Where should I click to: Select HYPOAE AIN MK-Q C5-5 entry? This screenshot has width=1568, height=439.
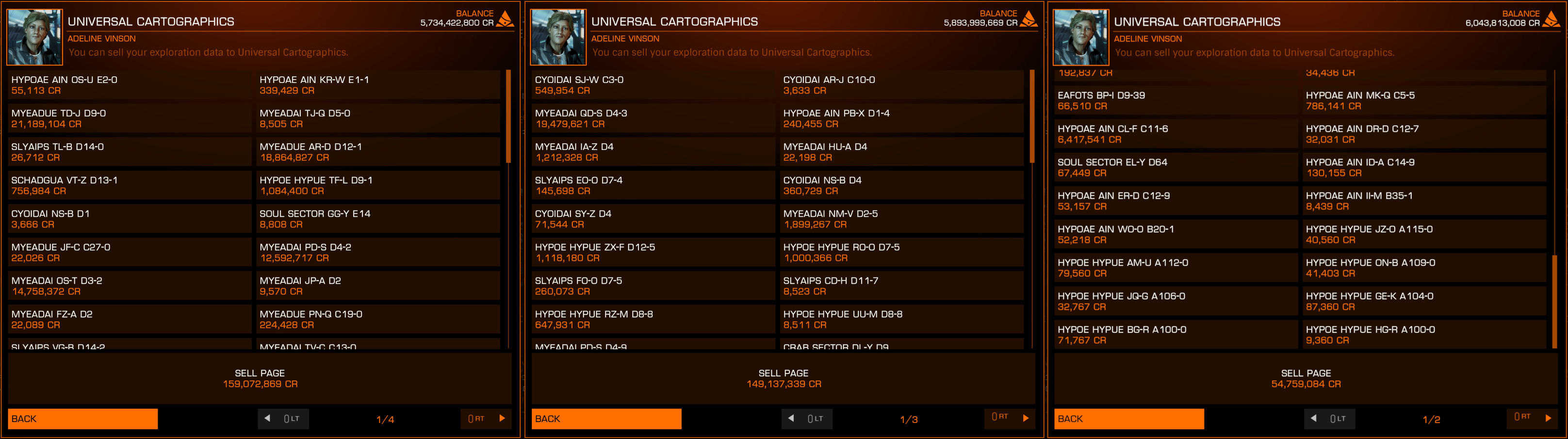click(1424, 100)
